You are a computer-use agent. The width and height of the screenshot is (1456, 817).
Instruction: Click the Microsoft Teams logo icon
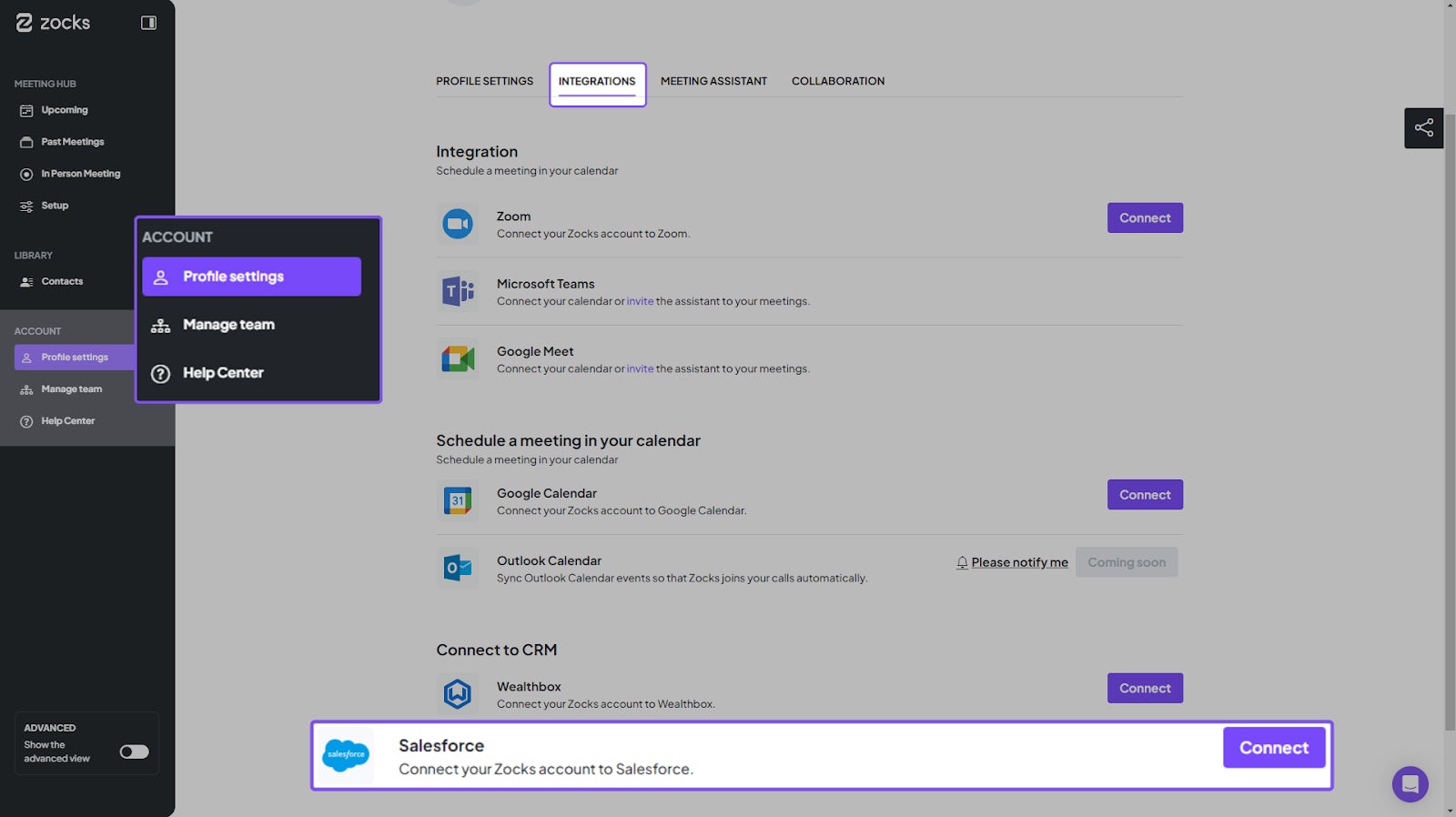(457, 291)
